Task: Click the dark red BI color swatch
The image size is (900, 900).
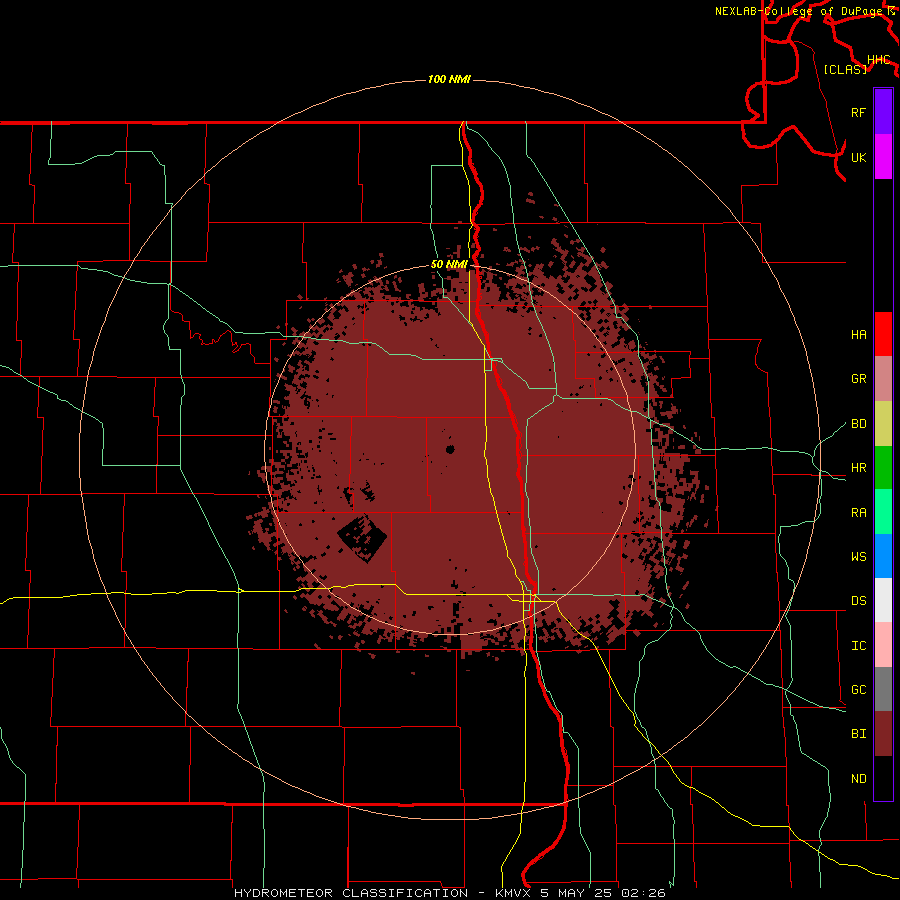Action: click(x=883, y=734)
